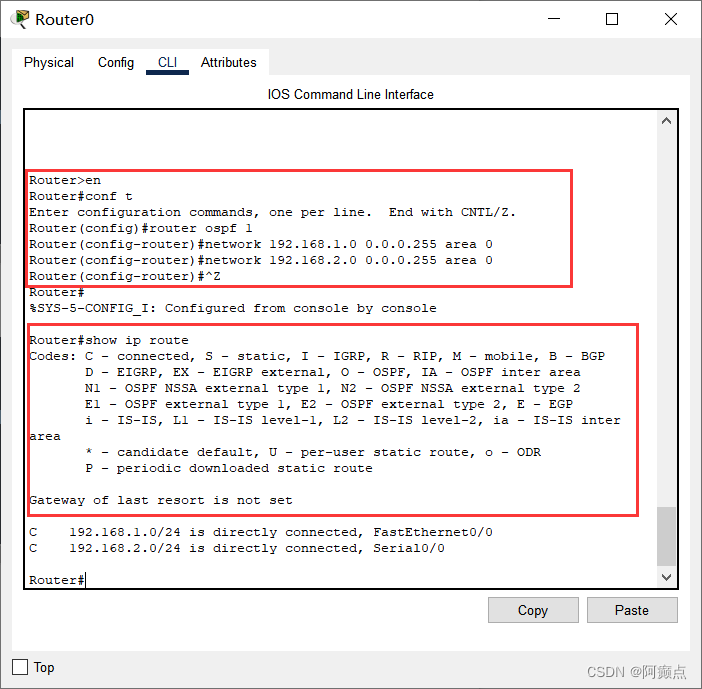Click the 'Router(config-router)#^Z' line
This screenshot has width=702, height=689.
(x=125, y=276)
